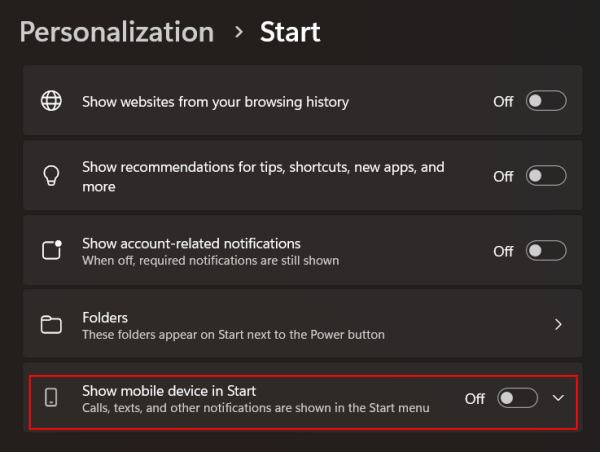Switch on Show mobile device in Start
Viewport: 600px width, 452px height.
tap(518, 398)
